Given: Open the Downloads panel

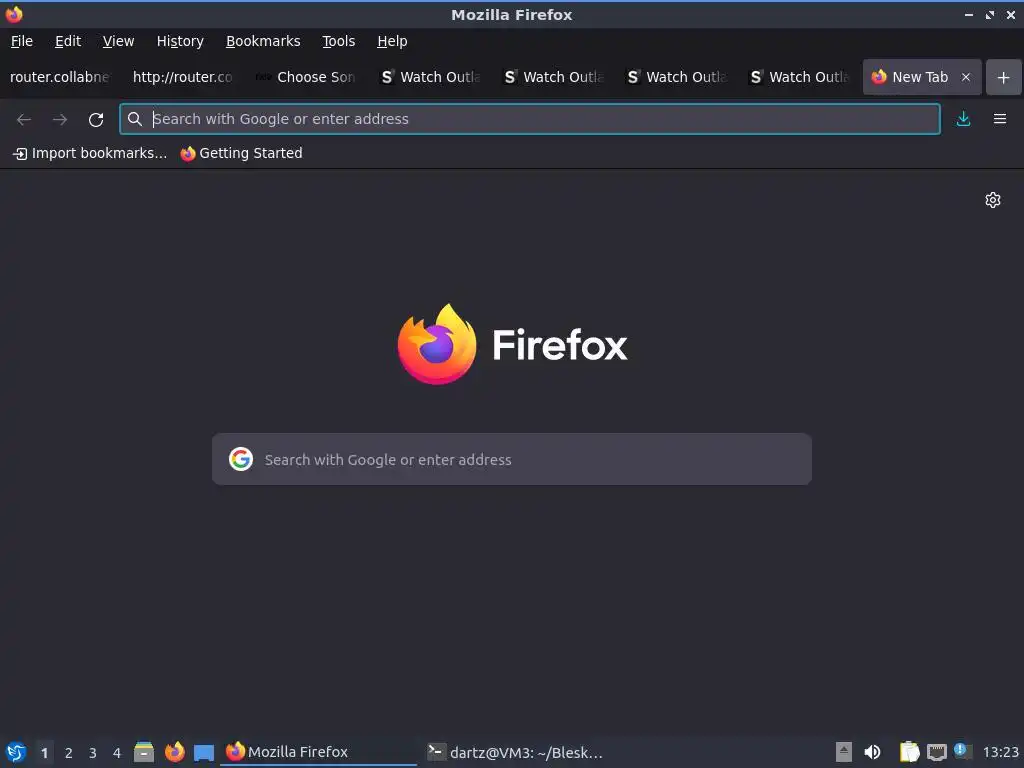Looking at the screenshot, I should (963, 119).
